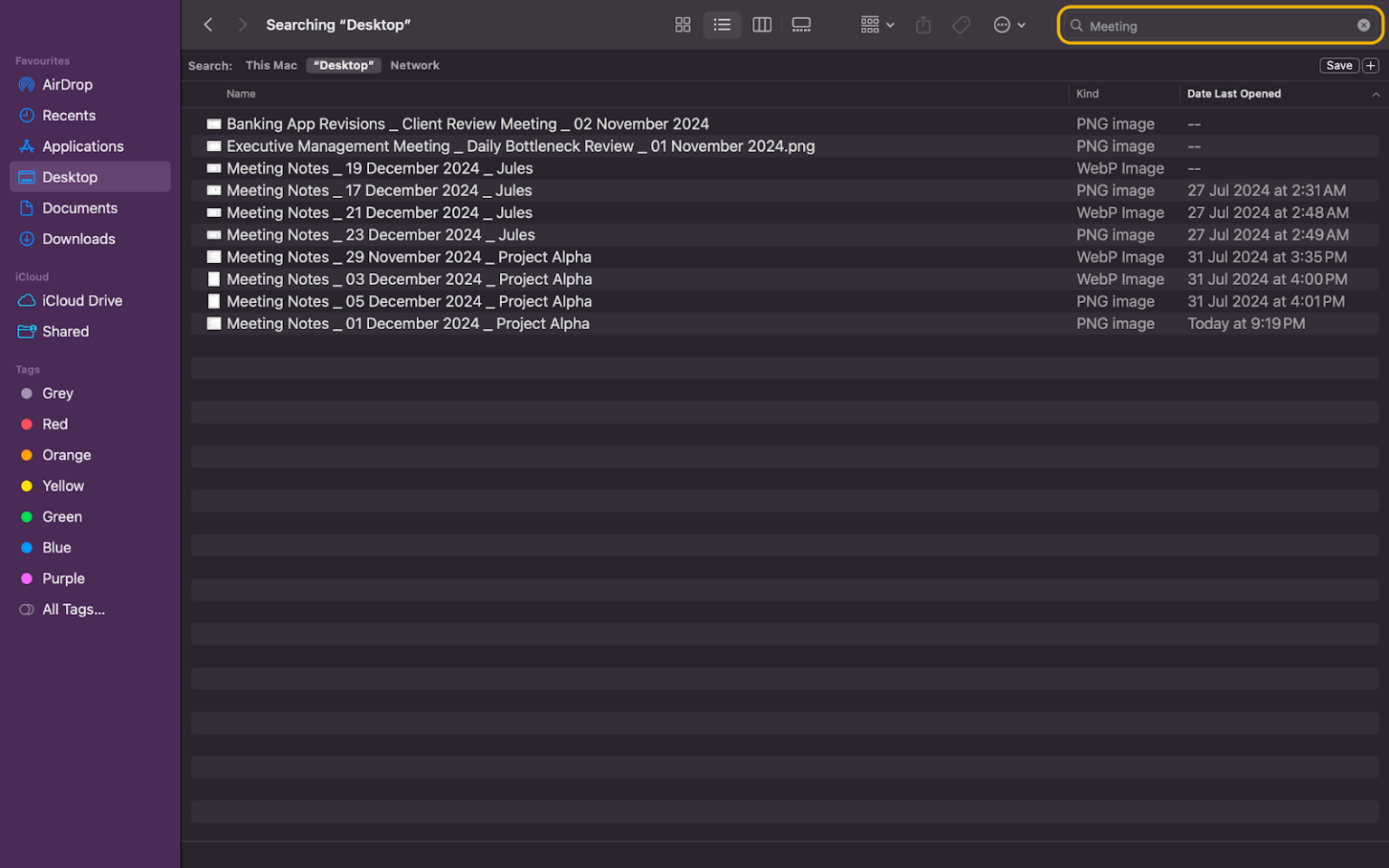The image size is (1389, 868).
Task: Open the Downloads folder in sidebar
Action: (78, 239)
